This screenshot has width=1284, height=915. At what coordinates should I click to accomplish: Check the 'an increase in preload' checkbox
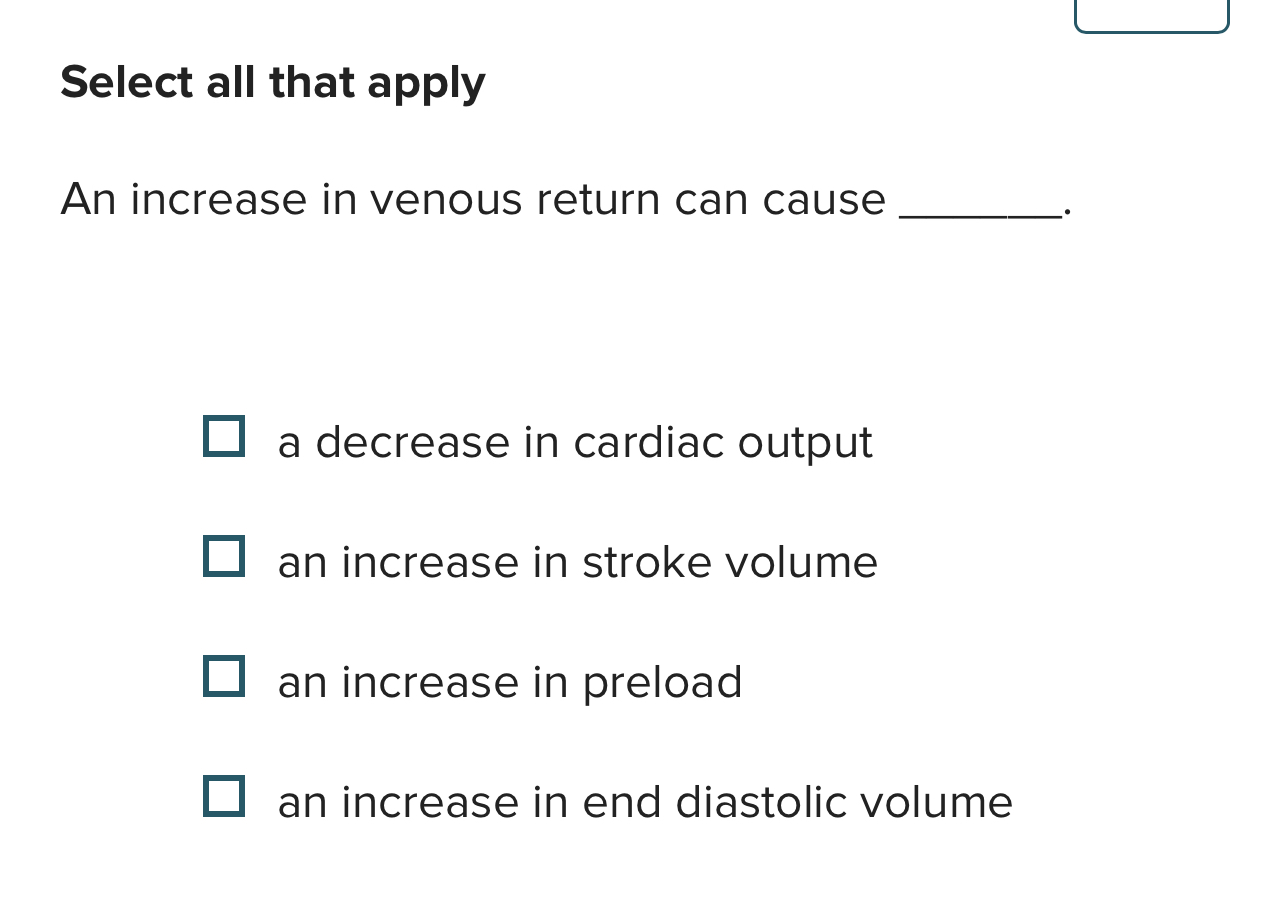(x=224, y=676)
